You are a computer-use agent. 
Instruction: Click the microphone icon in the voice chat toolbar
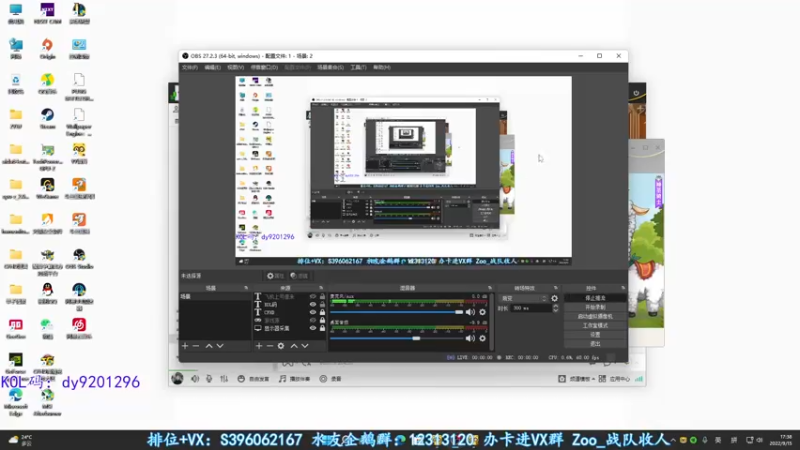point(209,379)
